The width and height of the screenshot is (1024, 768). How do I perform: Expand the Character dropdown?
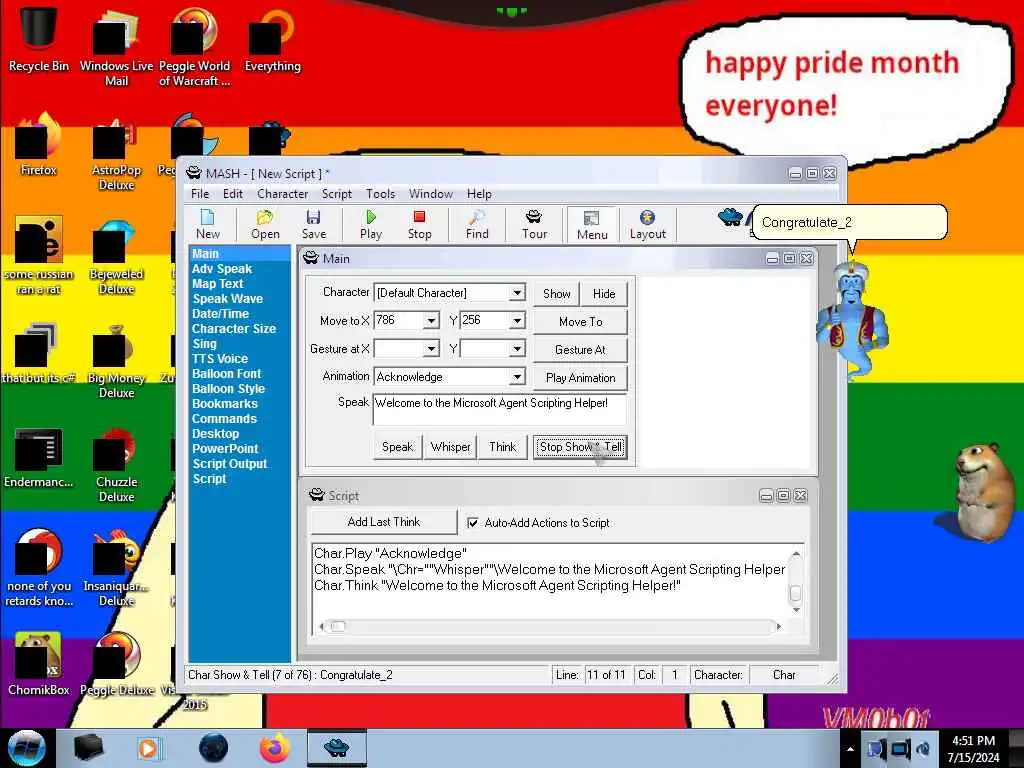click(517, 293)
